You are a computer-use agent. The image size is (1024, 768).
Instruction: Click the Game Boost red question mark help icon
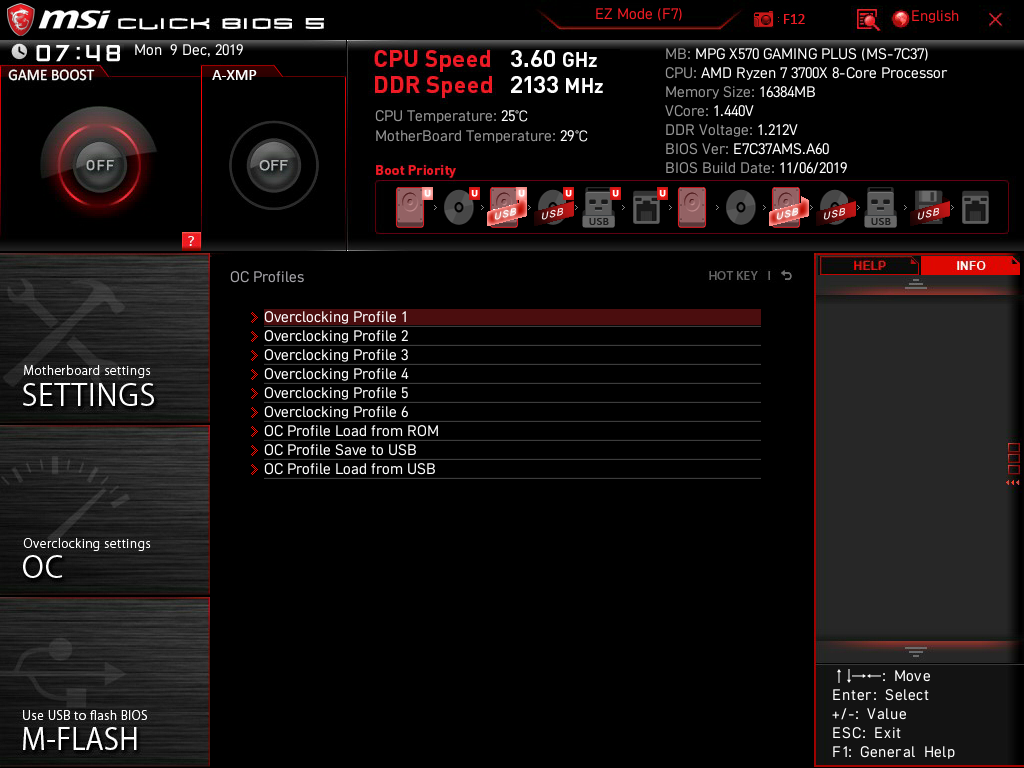click(191, 240)
